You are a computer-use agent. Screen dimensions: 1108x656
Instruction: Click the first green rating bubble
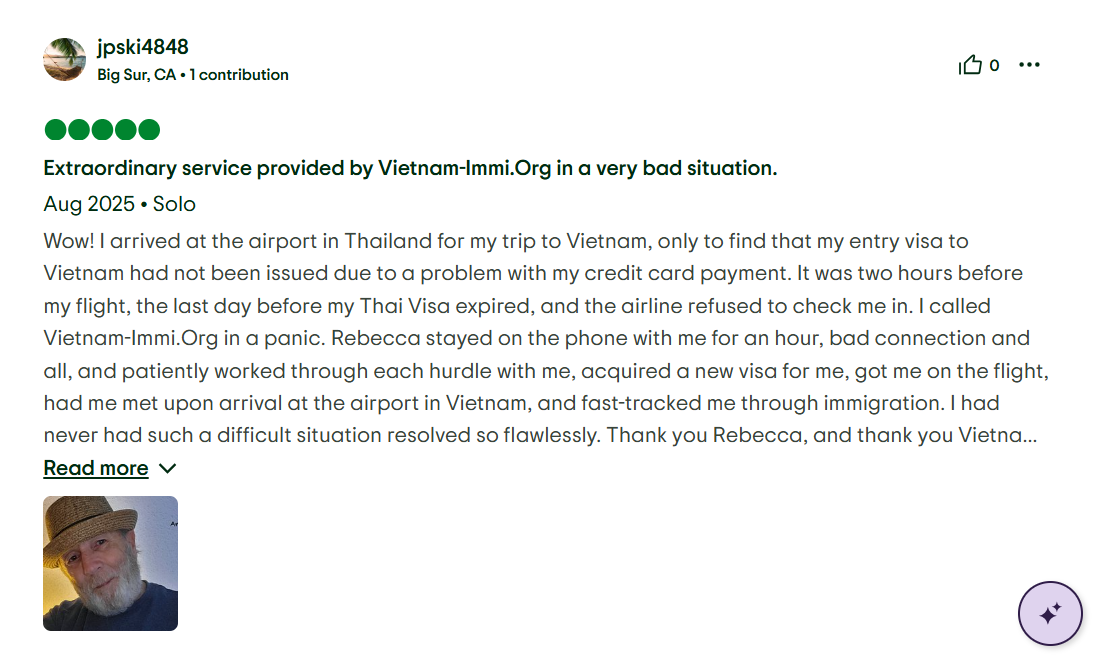(x=55, y=130)
